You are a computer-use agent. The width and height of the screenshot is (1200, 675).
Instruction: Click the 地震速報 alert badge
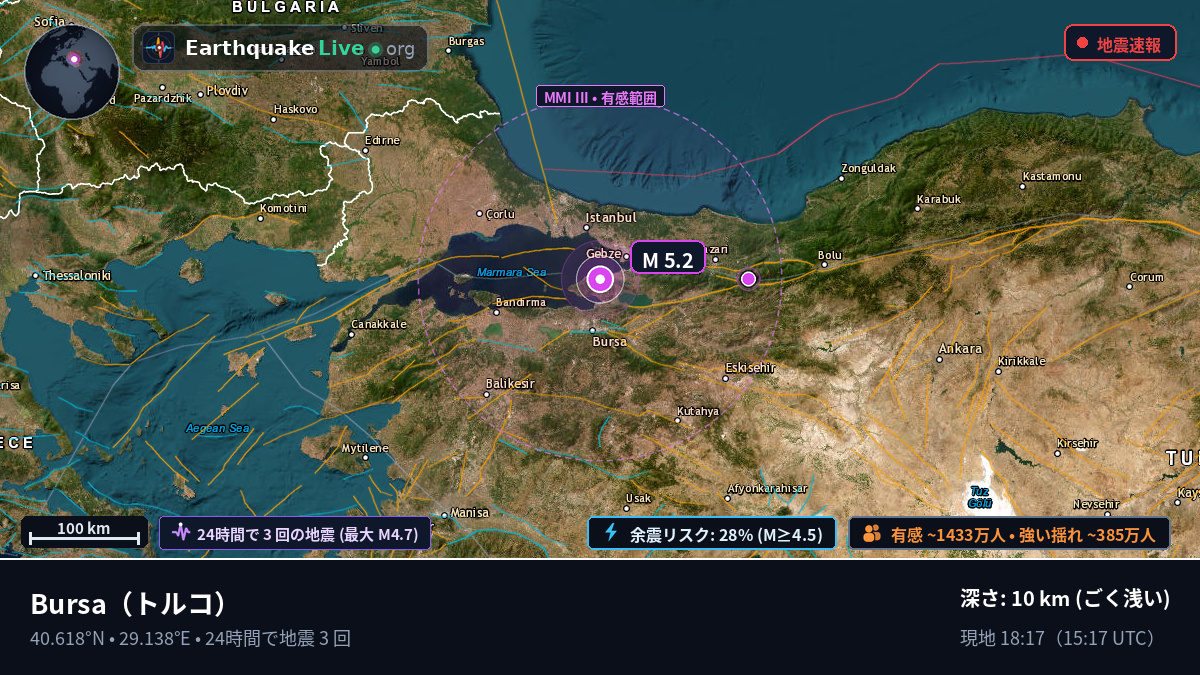(x=1120, y=44)
